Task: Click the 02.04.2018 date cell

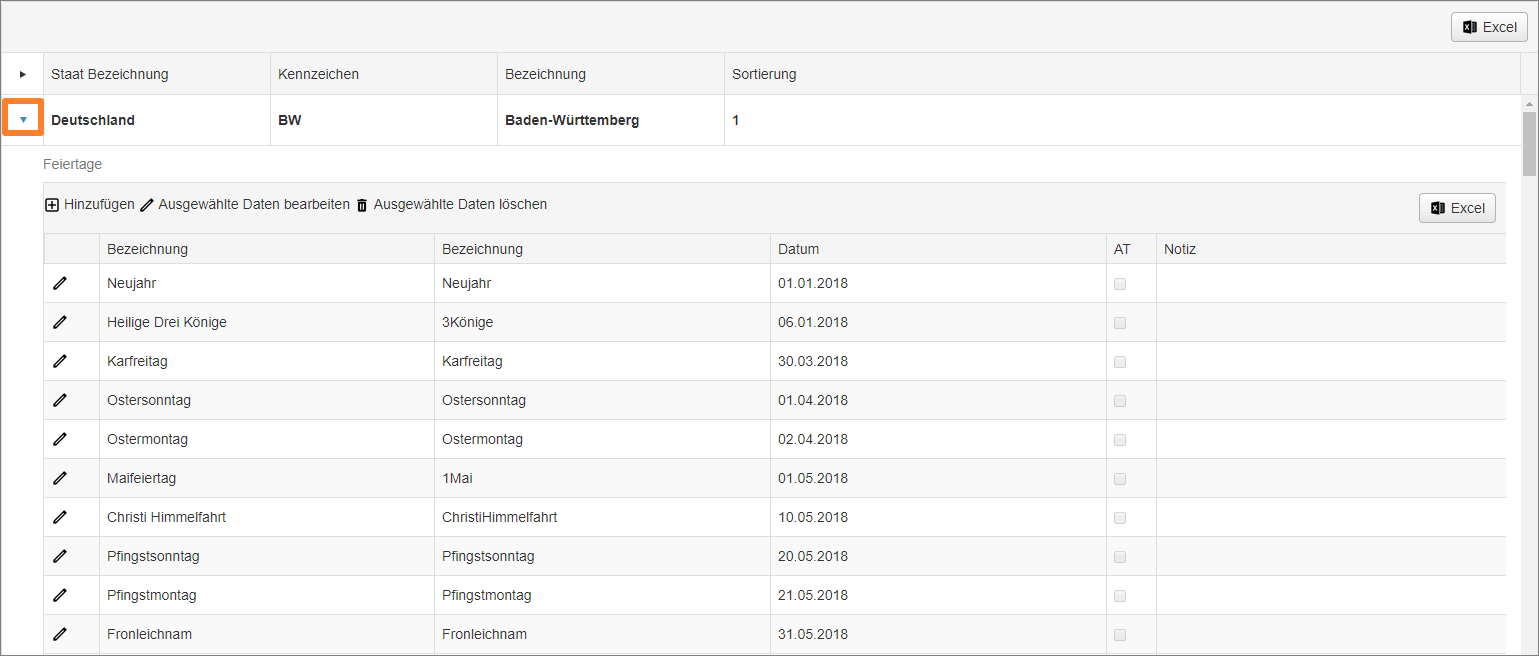Action: [x=938, y=440]
